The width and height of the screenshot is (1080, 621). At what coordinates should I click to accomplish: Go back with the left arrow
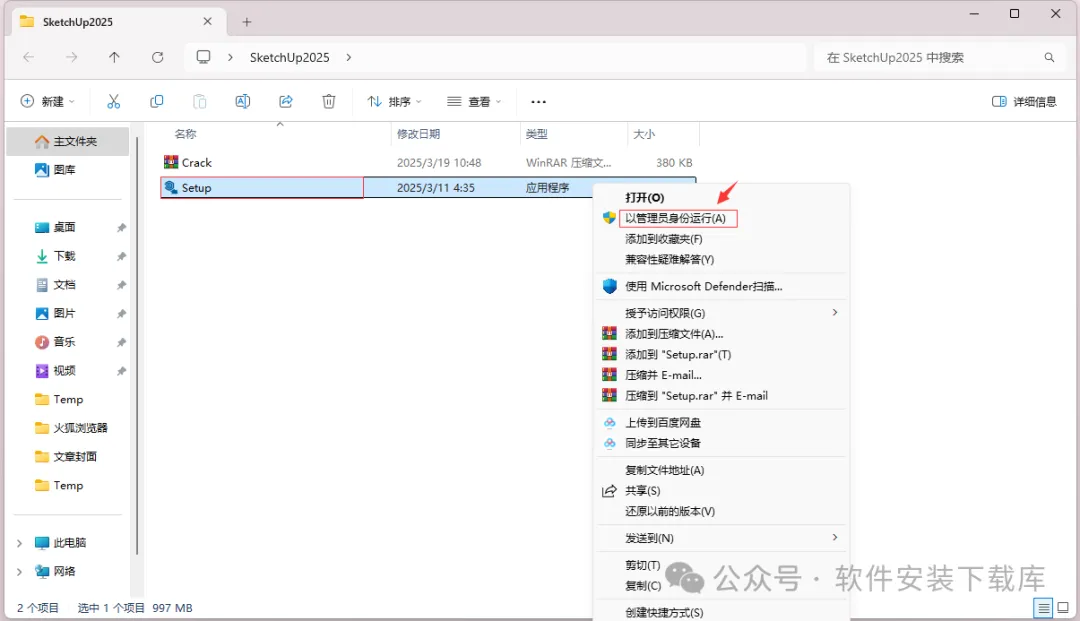(x=28, y=57)
